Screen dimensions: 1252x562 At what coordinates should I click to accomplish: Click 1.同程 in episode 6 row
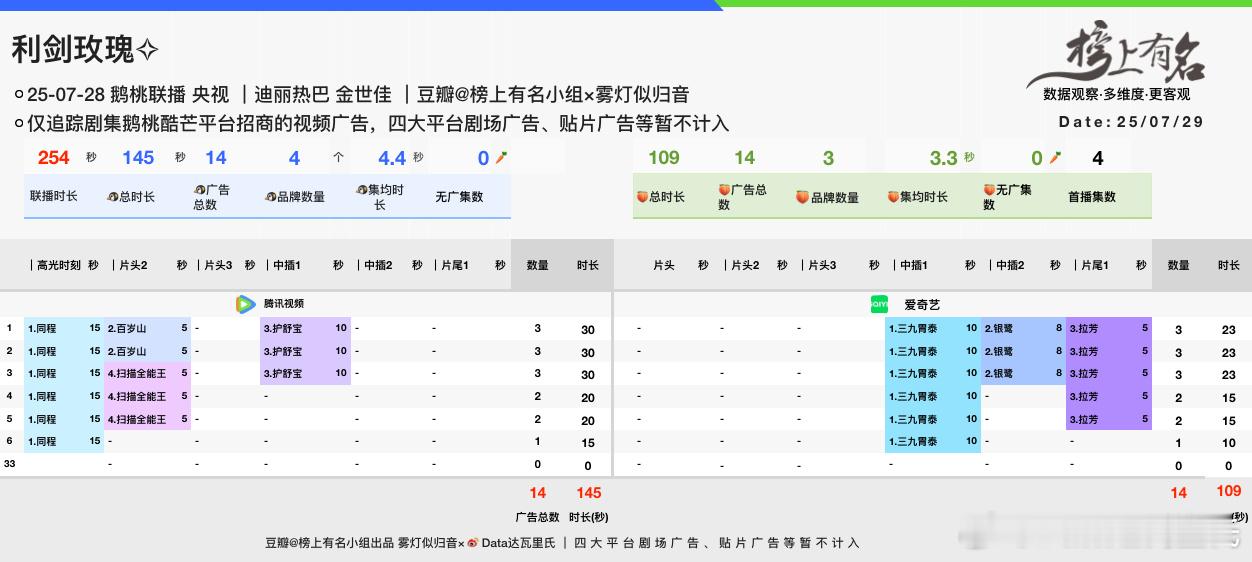(42, 442)
